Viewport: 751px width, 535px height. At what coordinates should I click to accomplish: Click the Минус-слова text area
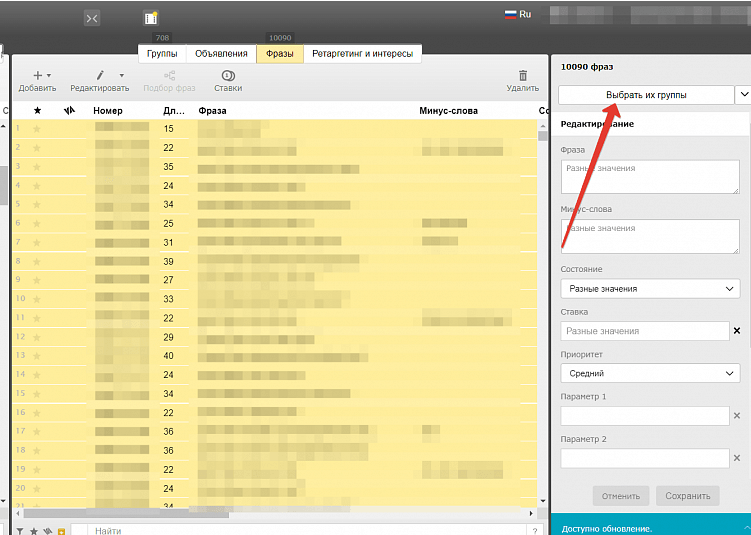pos(650,237)
